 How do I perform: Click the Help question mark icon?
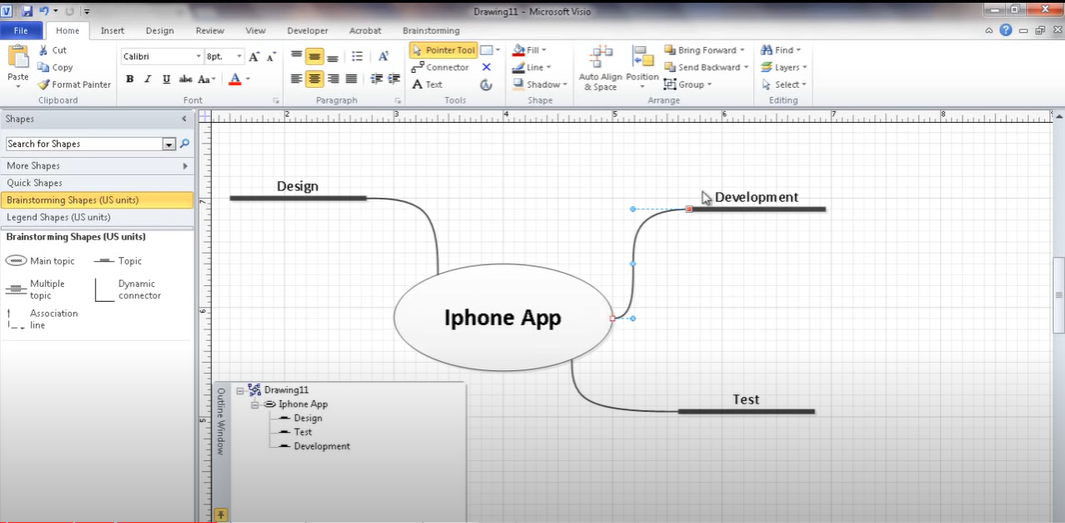click(x=1006, y=30)
